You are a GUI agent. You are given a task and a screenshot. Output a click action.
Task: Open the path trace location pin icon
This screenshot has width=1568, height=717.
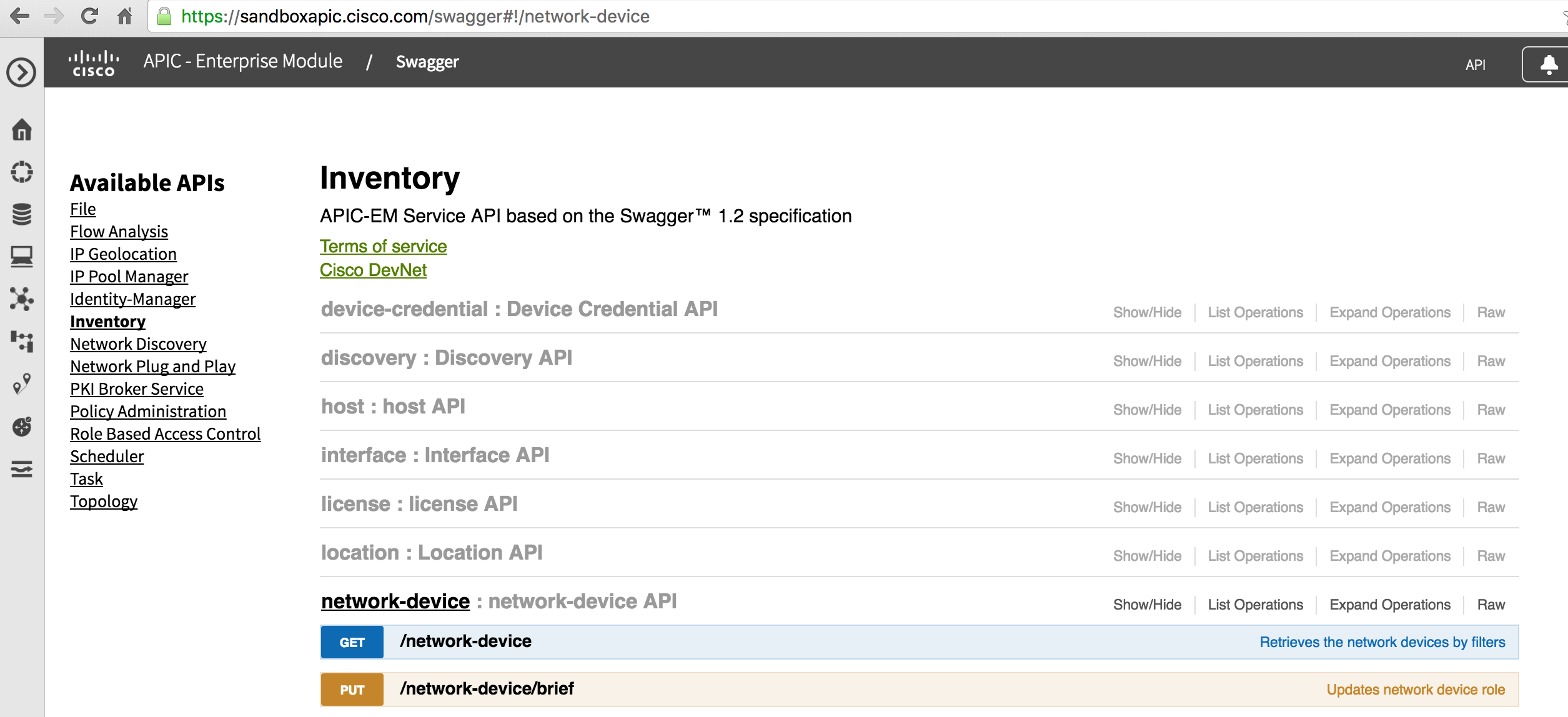22,384
